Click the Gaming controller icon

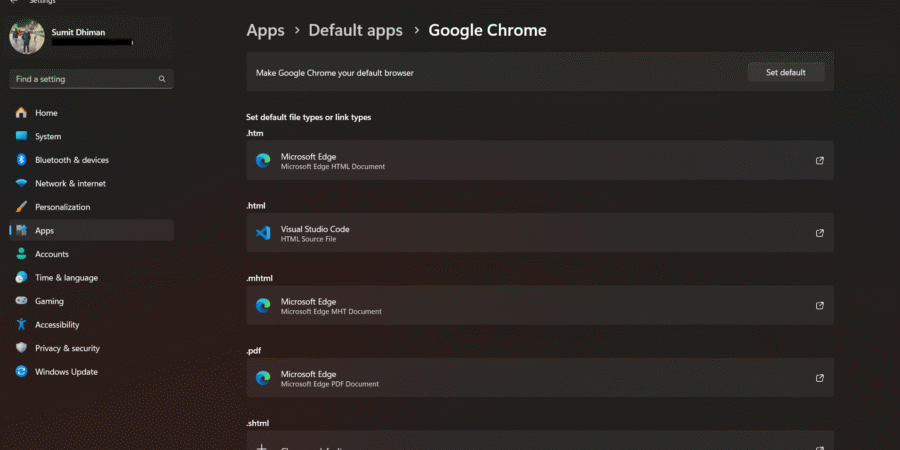tap(21, 301)
